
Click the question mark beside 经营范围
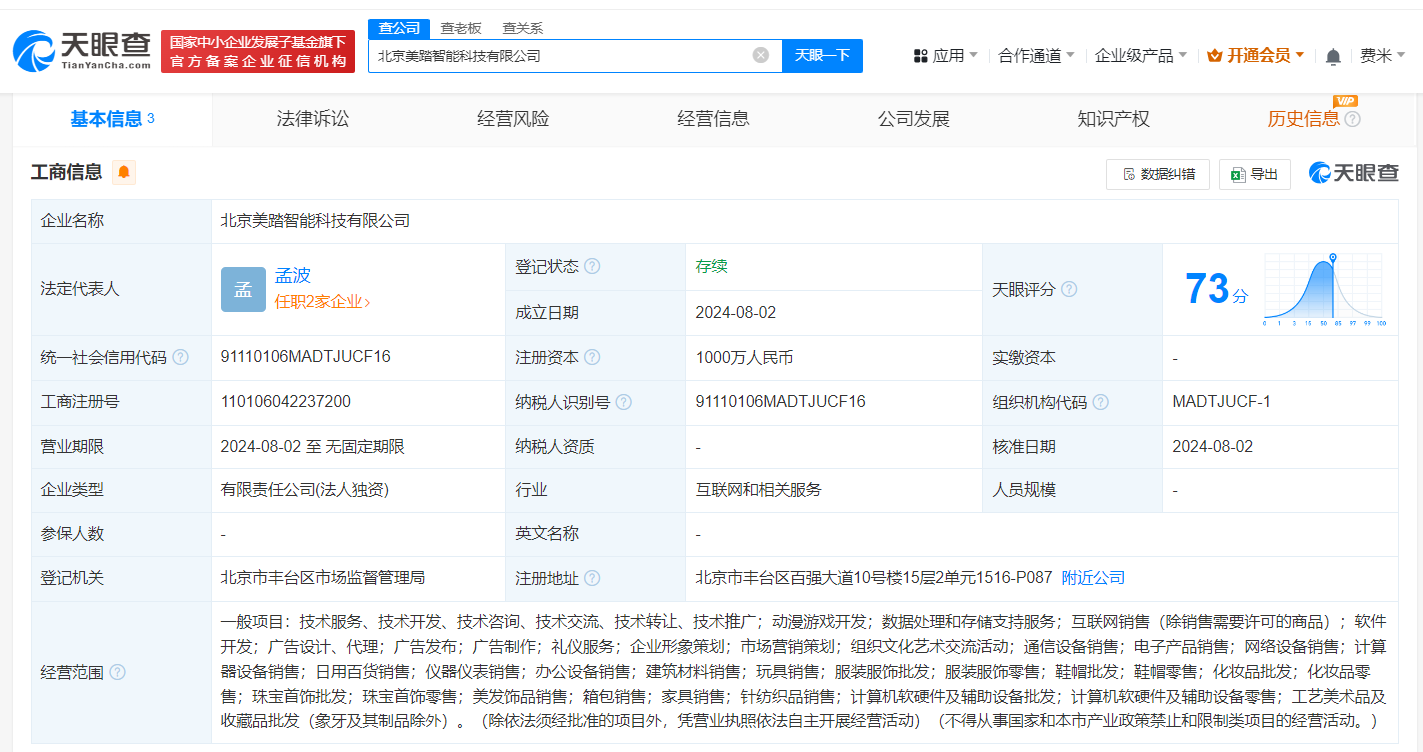pyautogui.click(x=118, y=672)
